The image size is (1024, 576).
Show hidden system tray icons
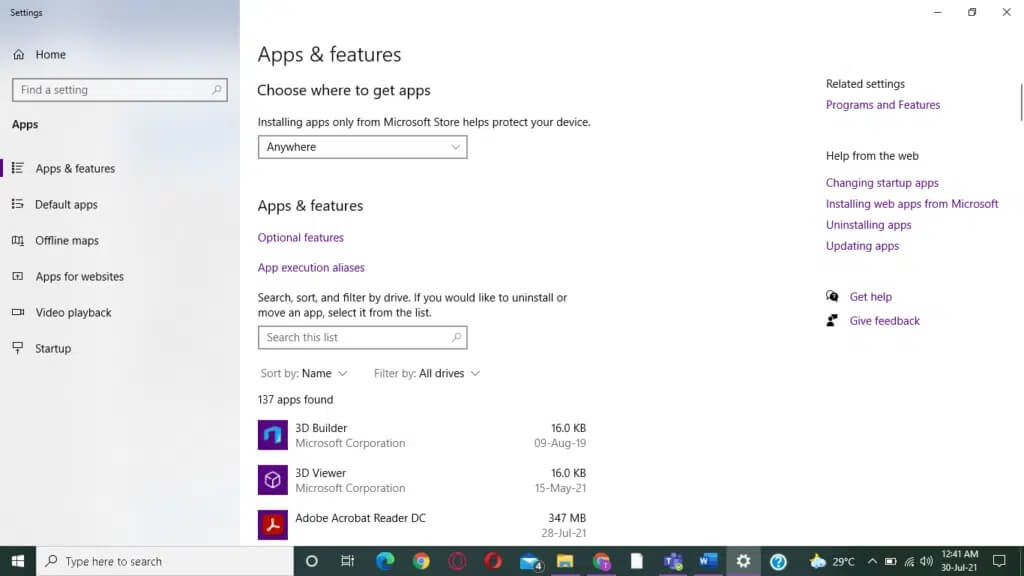click(872, 561)
